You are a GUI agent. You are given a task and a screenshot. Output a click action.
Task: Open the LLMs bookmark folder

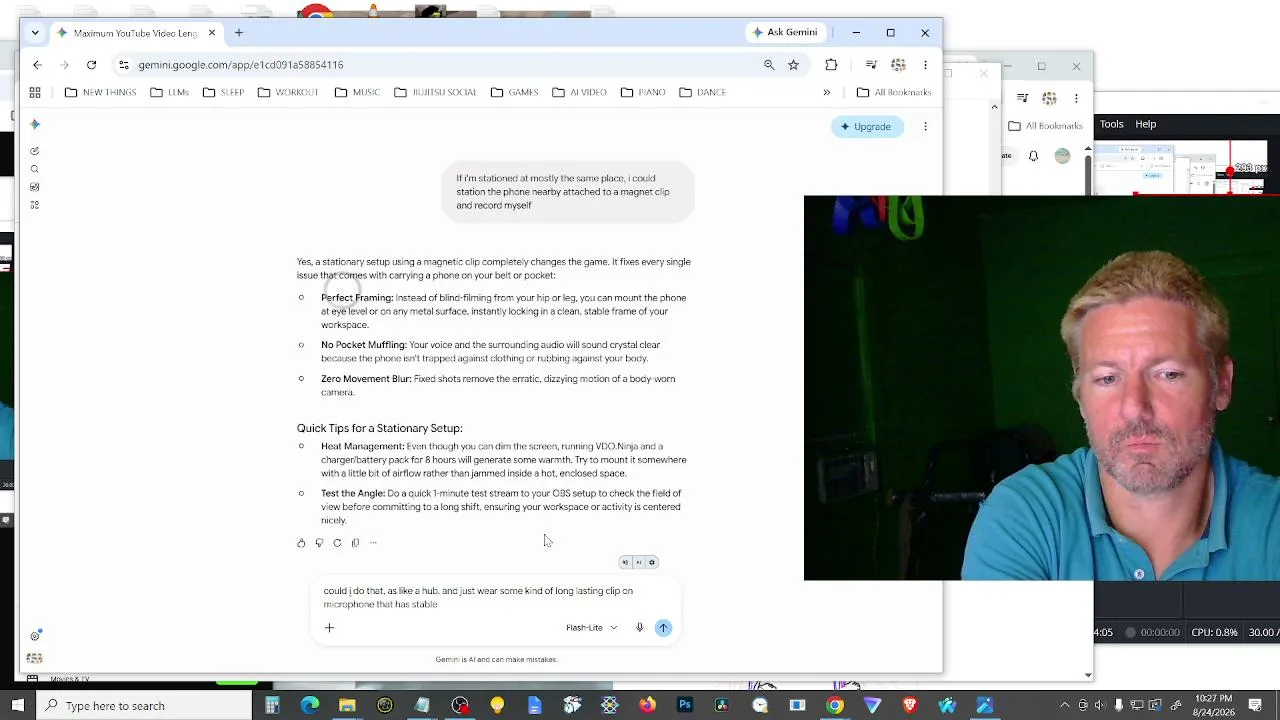[x=170, y=92]
